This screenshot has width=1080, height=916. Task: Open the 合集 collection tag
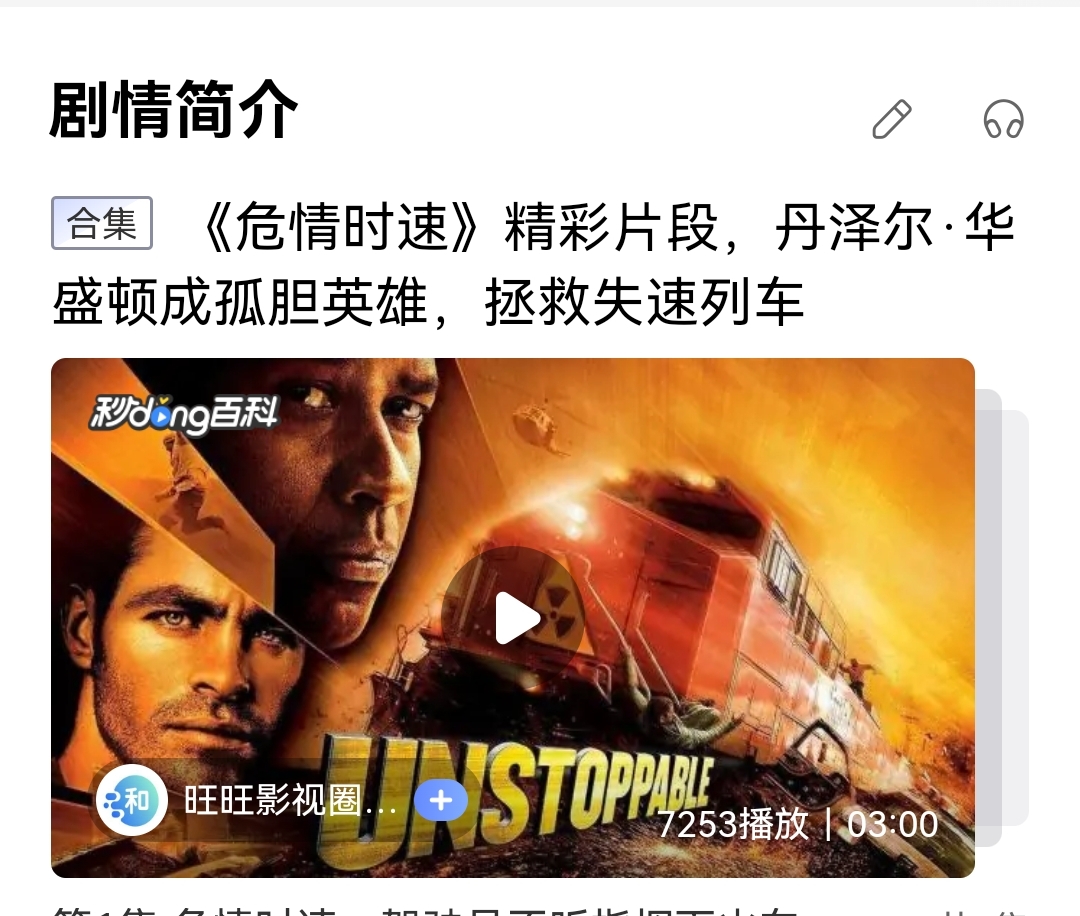(102, 223)
